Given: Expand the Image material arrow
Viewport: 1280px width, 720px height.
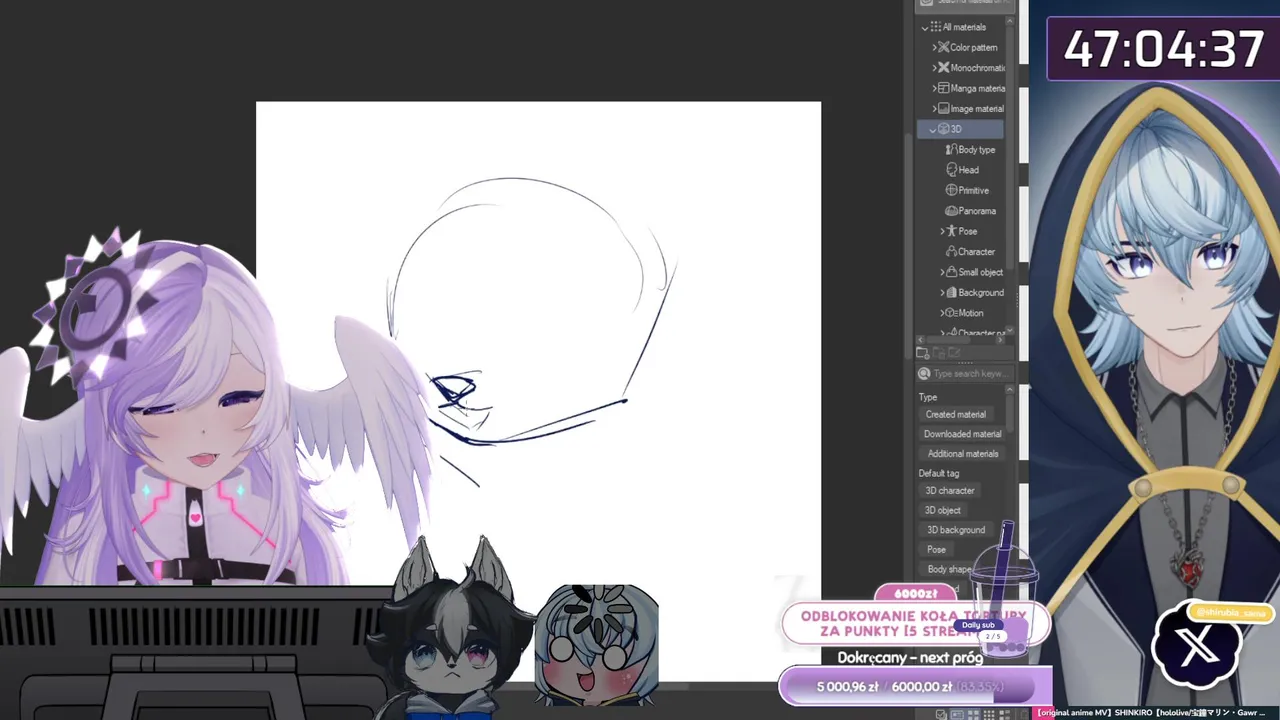Looking at the screenshot, I should click(x=935, y=109).
